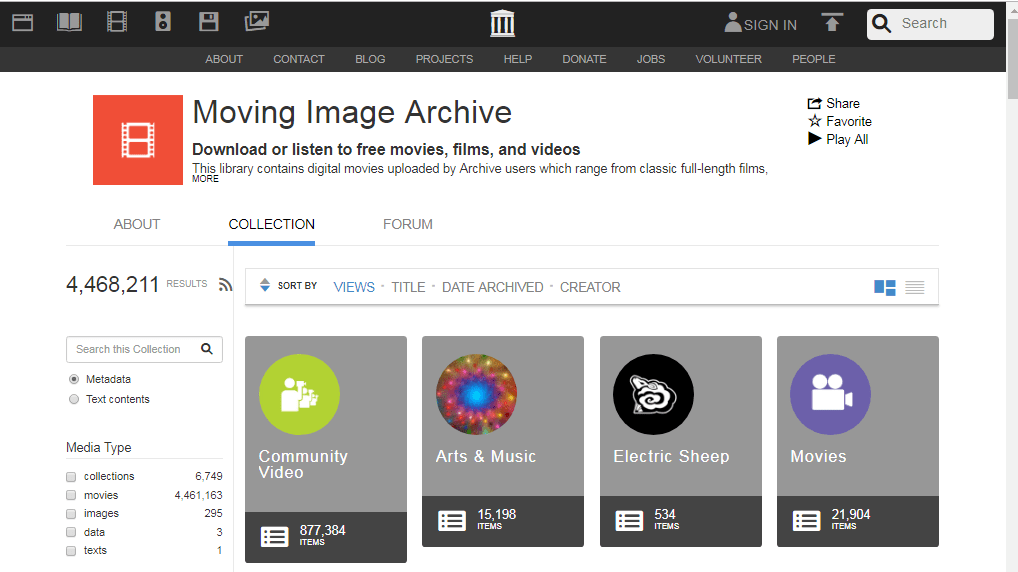Switch to tile grid view
The height and width of the screenshot is (572, 1018).
(885, 287)
